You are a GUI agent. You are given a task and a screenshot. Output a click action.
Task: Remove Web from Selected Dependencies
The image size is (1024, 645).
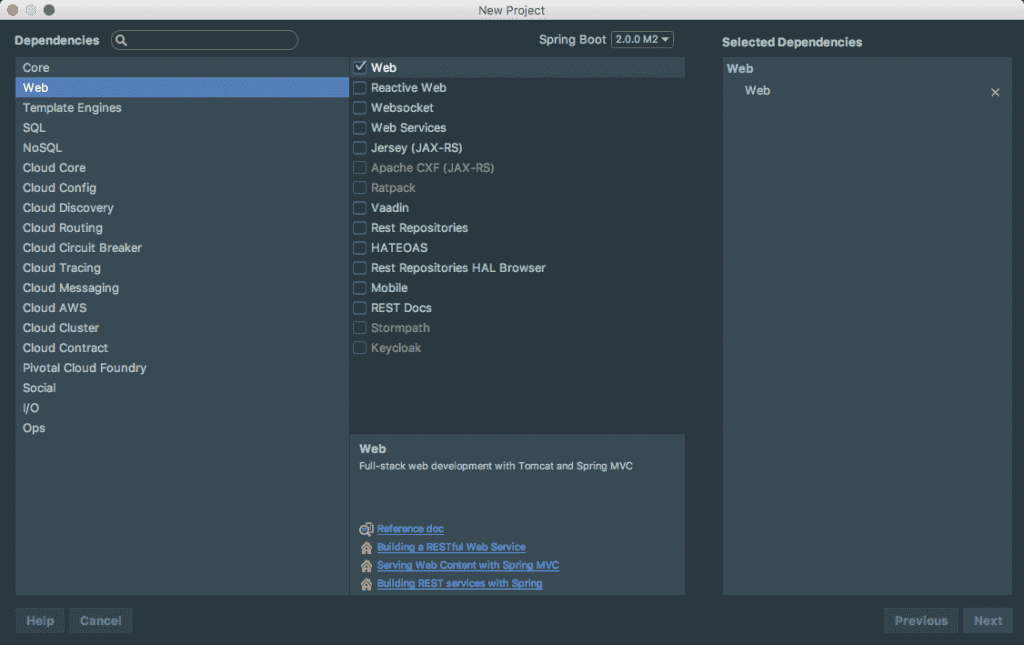tap(994, 92)
